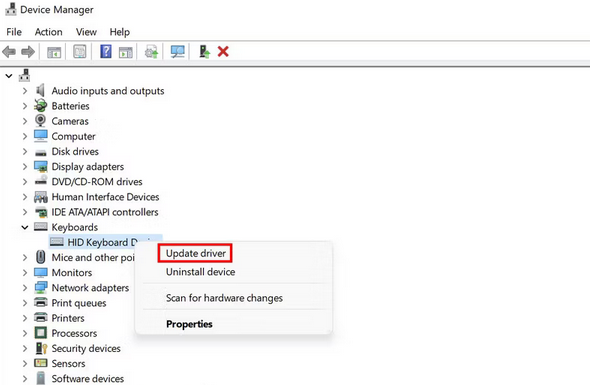This screenshot has height=385, width=590.
Task: Click the Security devices key icon
Action: [41, 348]
